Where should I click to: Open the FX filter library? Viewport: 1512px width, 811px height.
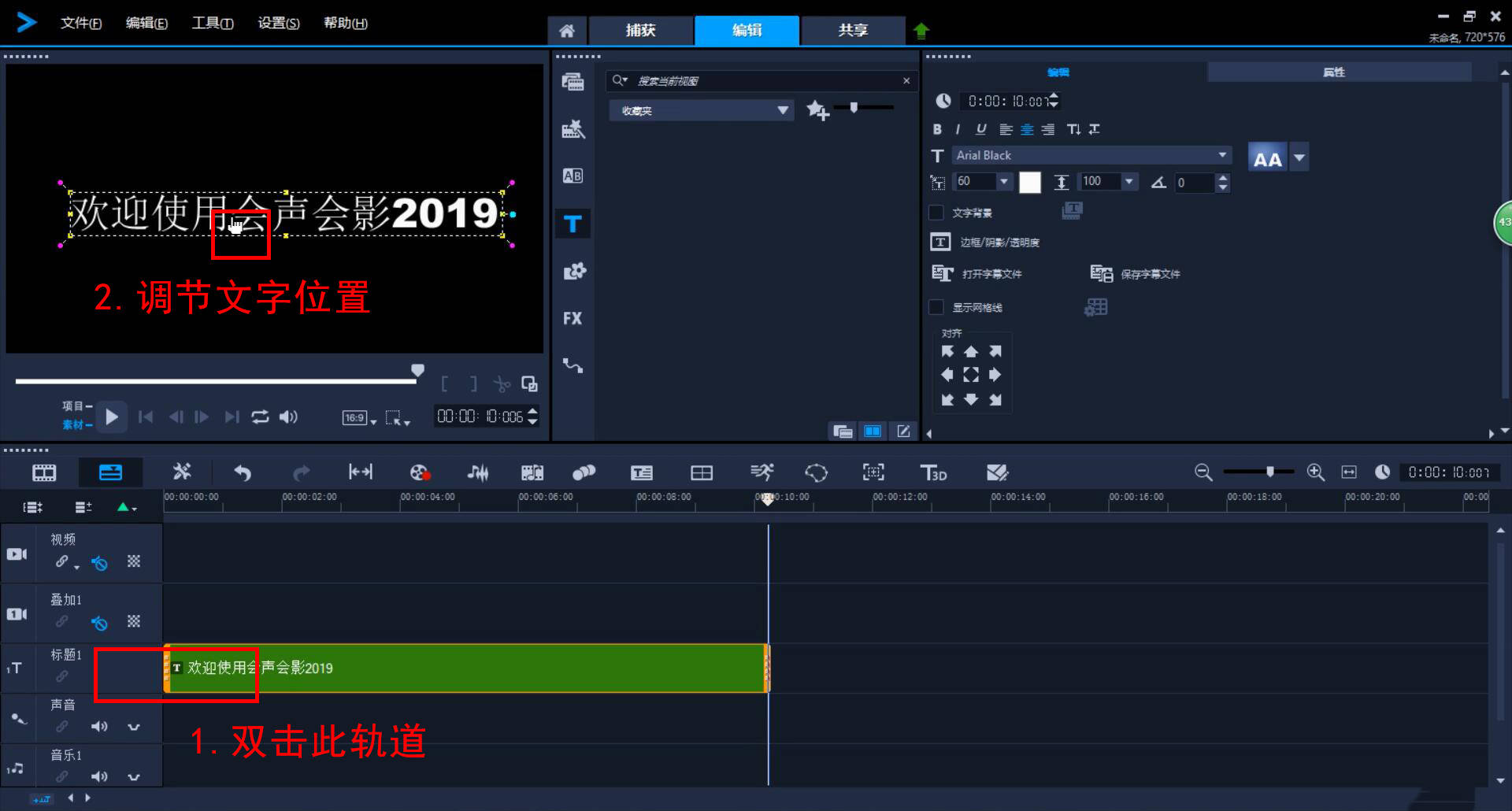(573, 319)
